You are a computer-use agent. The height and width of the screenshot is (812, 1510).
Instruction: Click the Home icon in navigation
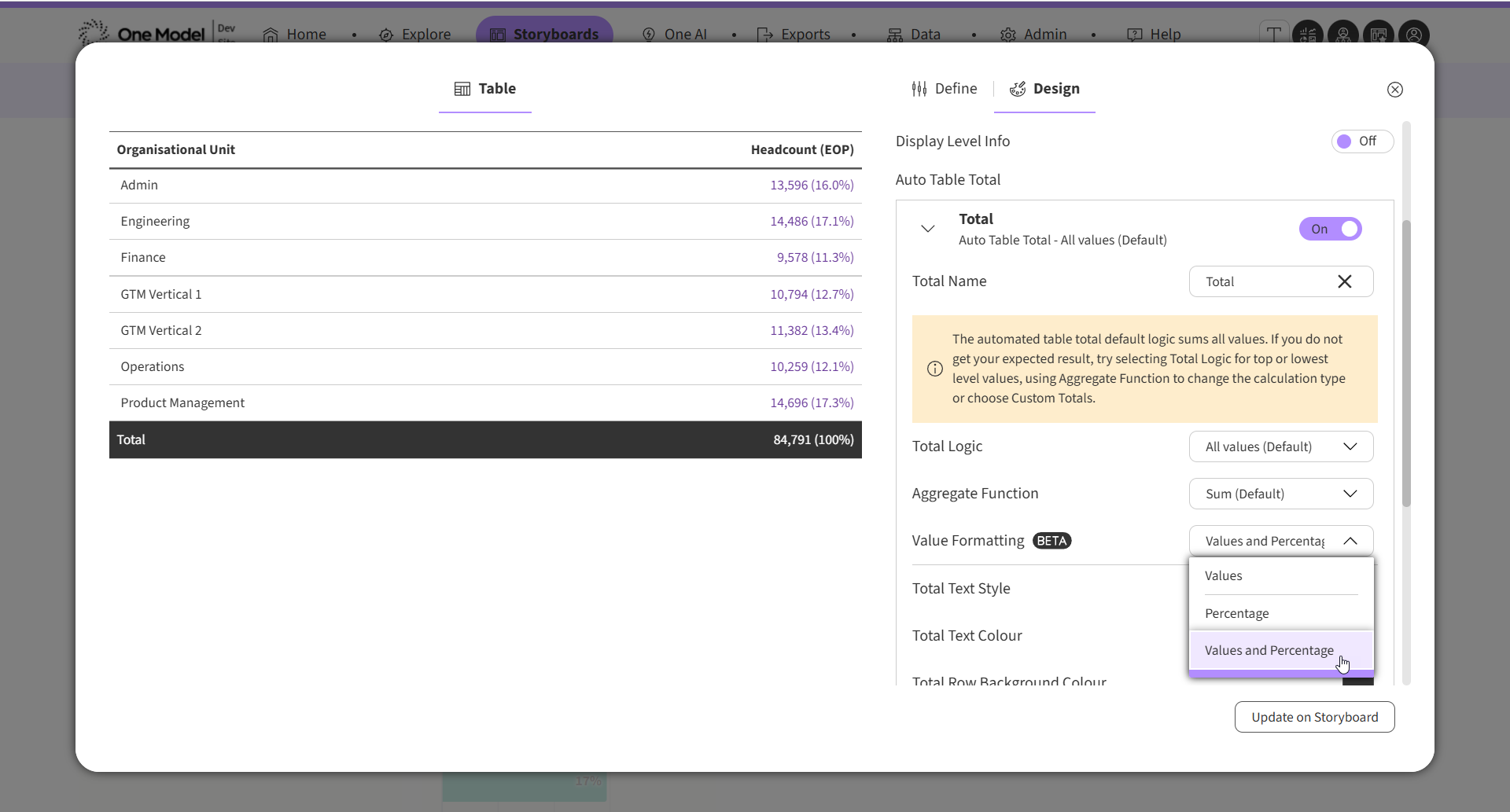pyautogui.click(x=271, y=35)
